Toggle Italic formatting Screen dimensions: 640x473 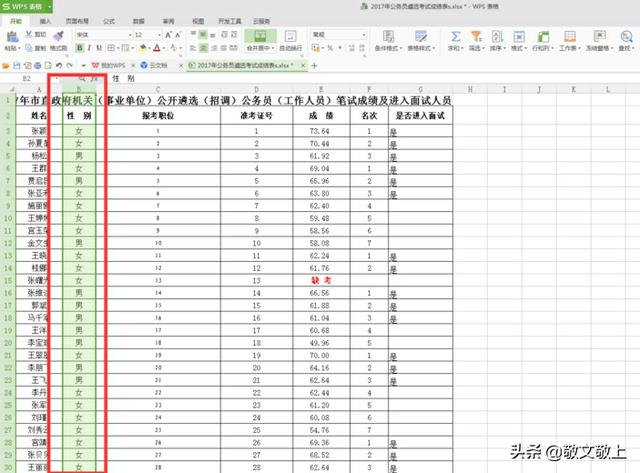[x=89, y=48]
